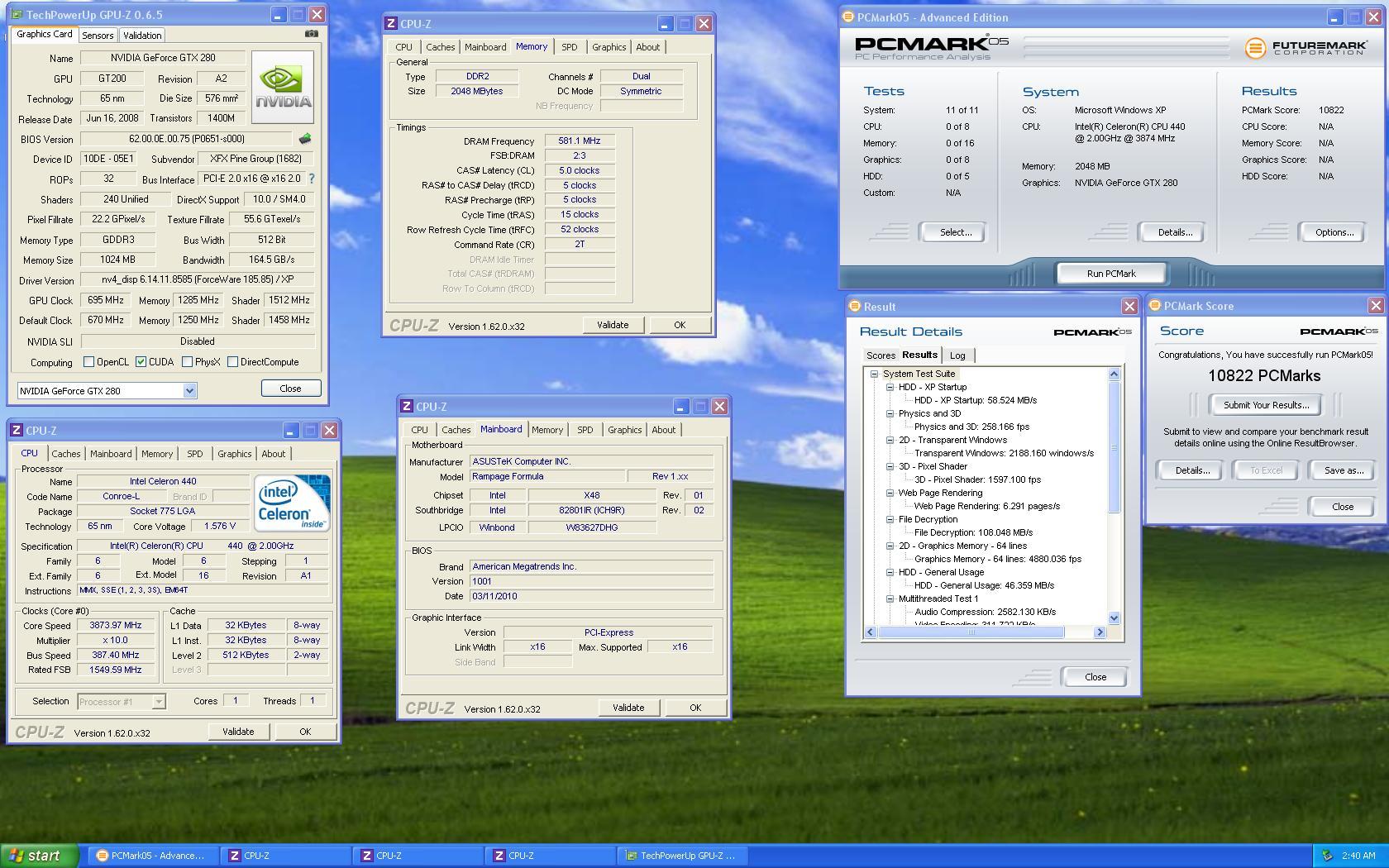
Task: Collapse the HDD - XP Startup node
Action: tap(890, 387)
